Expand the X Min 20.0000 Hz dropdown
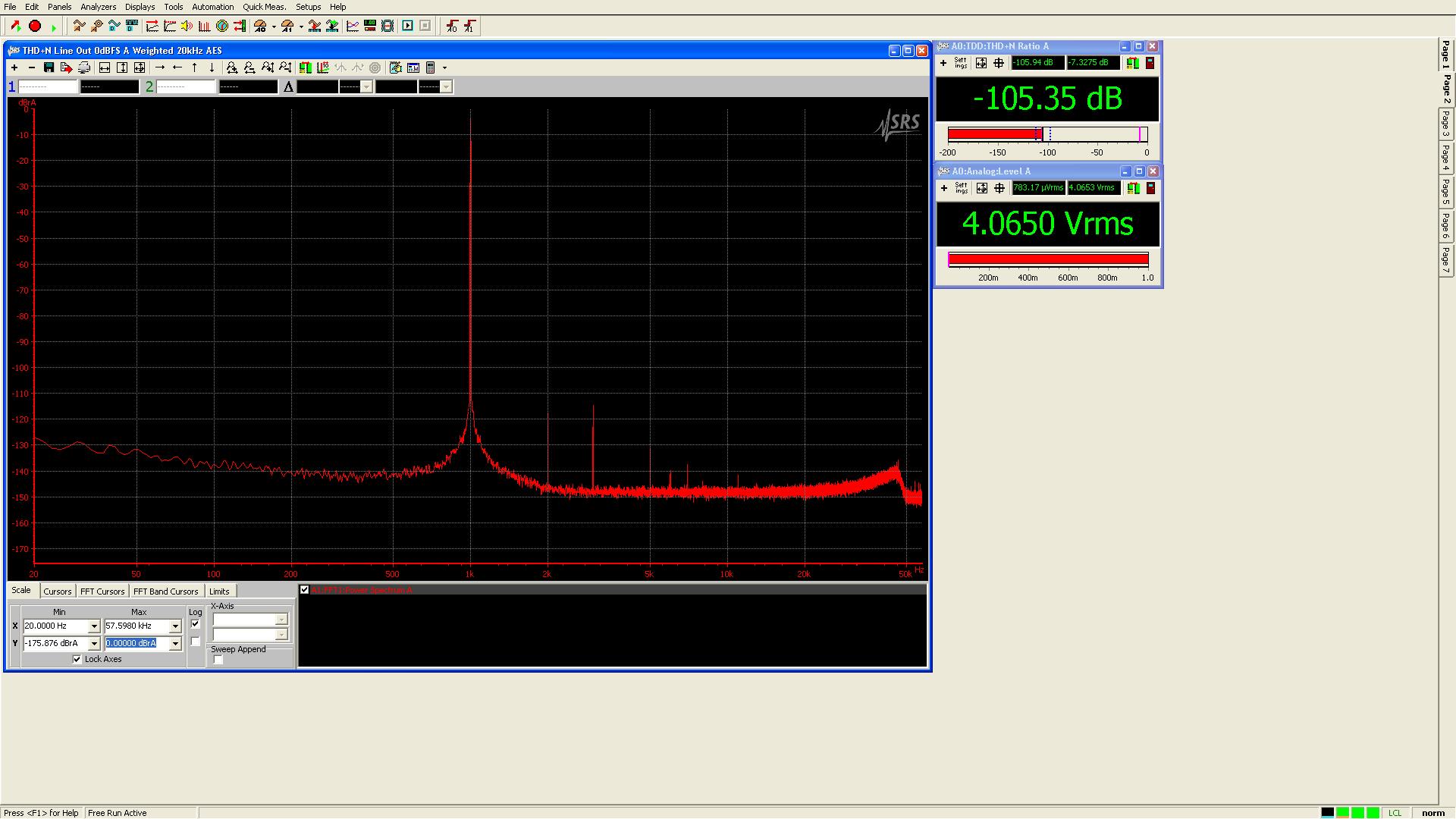Screen dimensions: 1456x819 point(94,626)
